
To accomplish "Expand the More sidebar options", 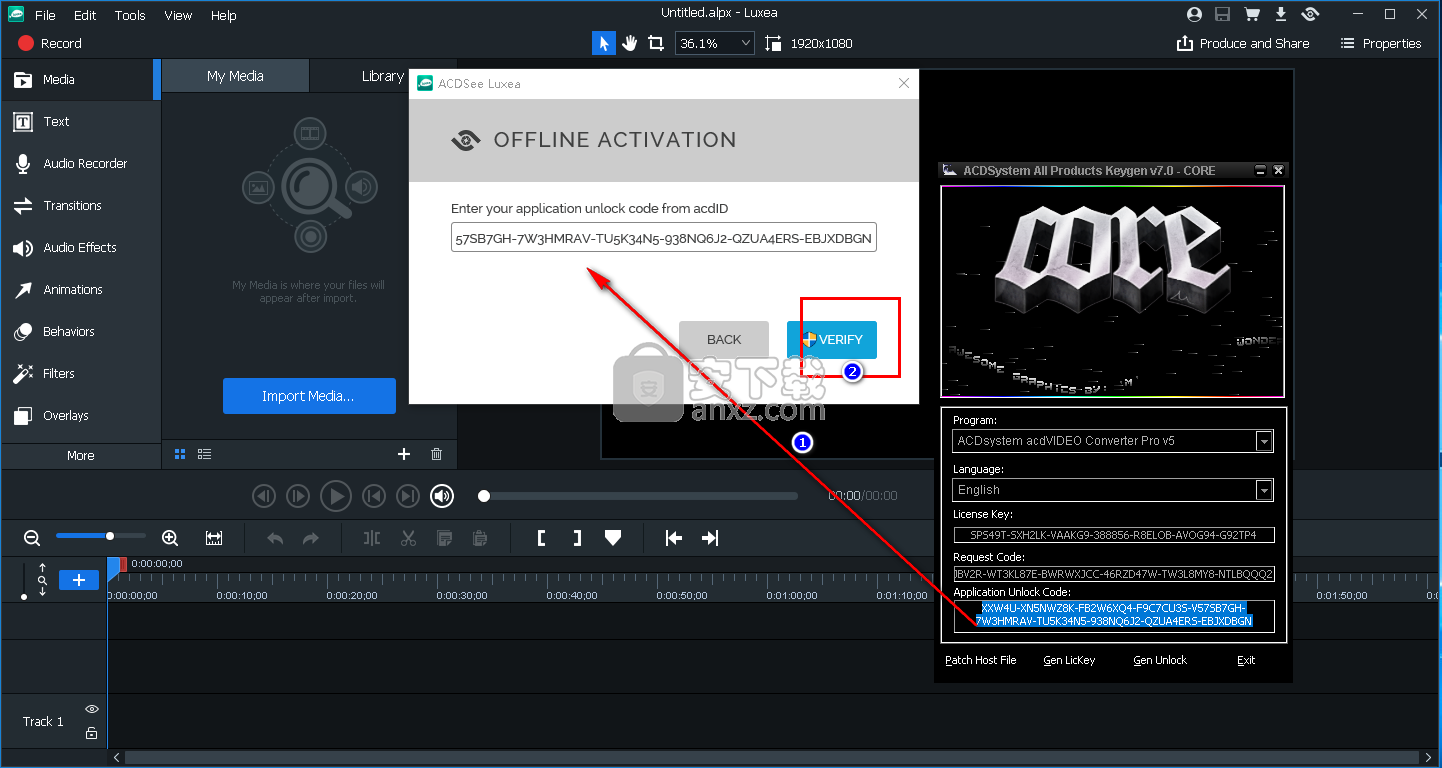I will [80, 455].
